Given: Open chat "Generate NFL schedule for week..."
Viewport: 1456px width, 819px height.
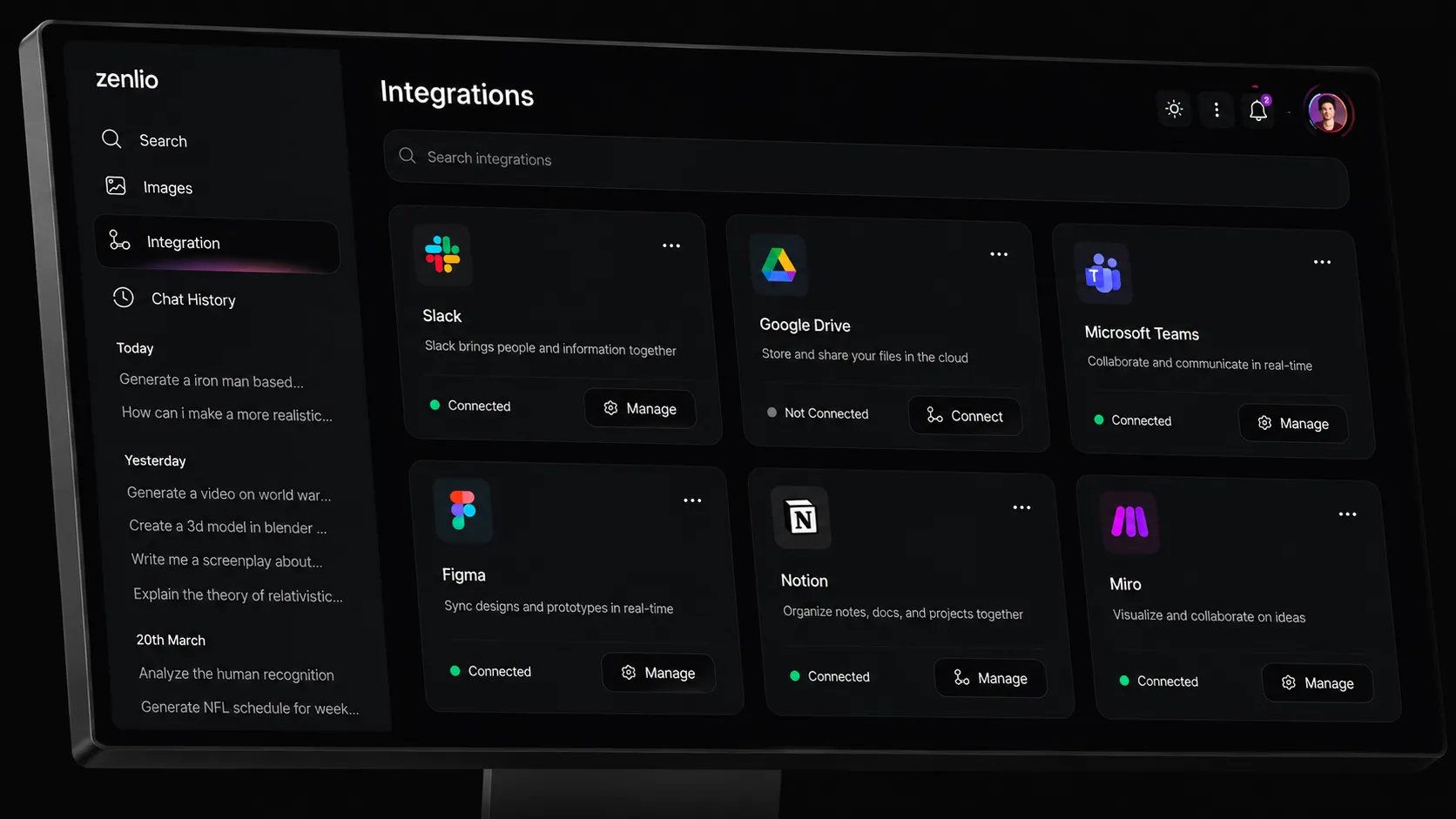Looking at the screenshot, I should pos(250,708).
